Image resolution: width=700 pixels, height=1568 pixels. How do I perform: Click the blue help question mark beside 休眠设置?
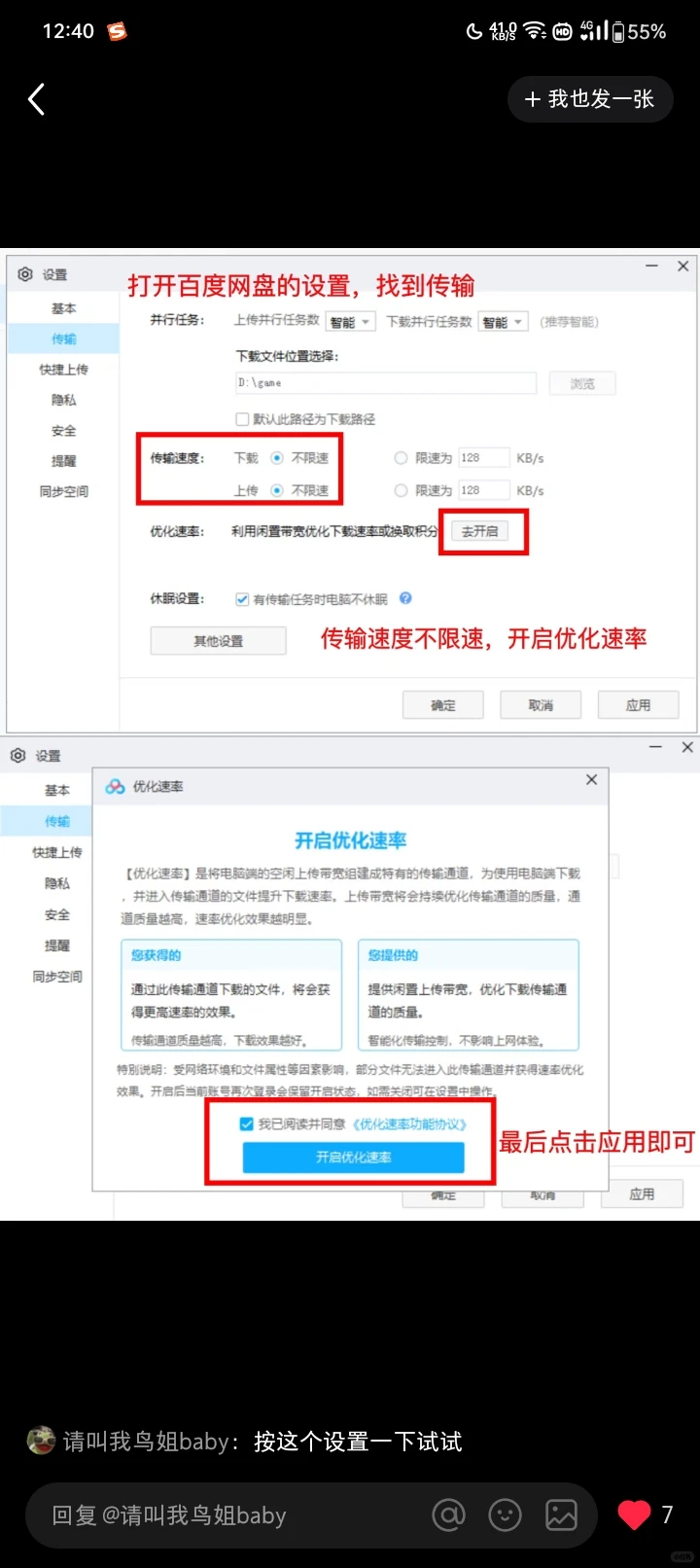tap(405, 598)
